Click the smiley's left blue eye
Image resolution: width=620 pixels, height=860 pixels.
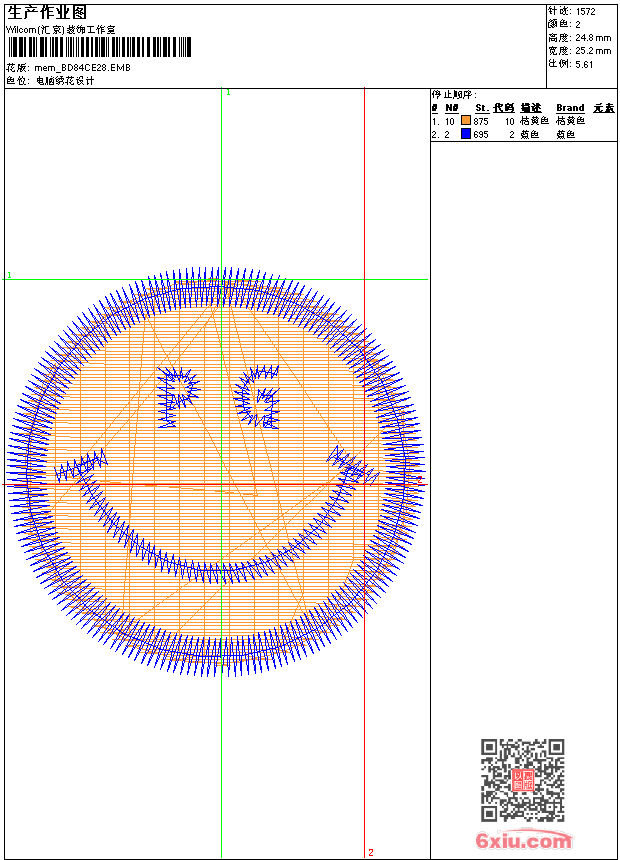(179, 396)
